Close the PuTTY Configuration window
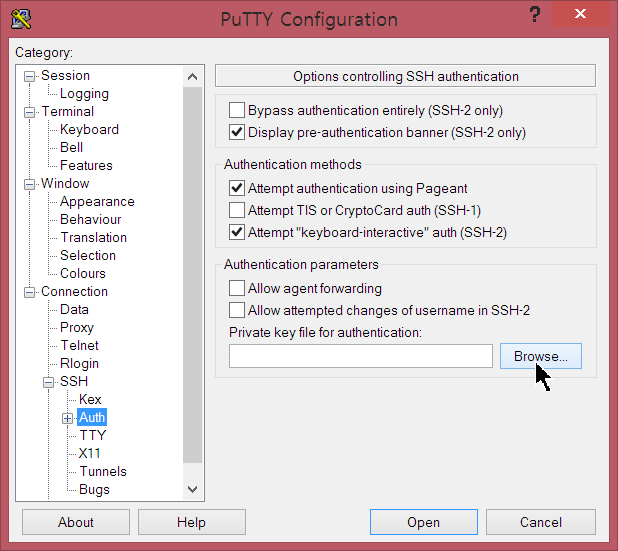The height and width of the screenshot is (551, 618). (580, 14)
